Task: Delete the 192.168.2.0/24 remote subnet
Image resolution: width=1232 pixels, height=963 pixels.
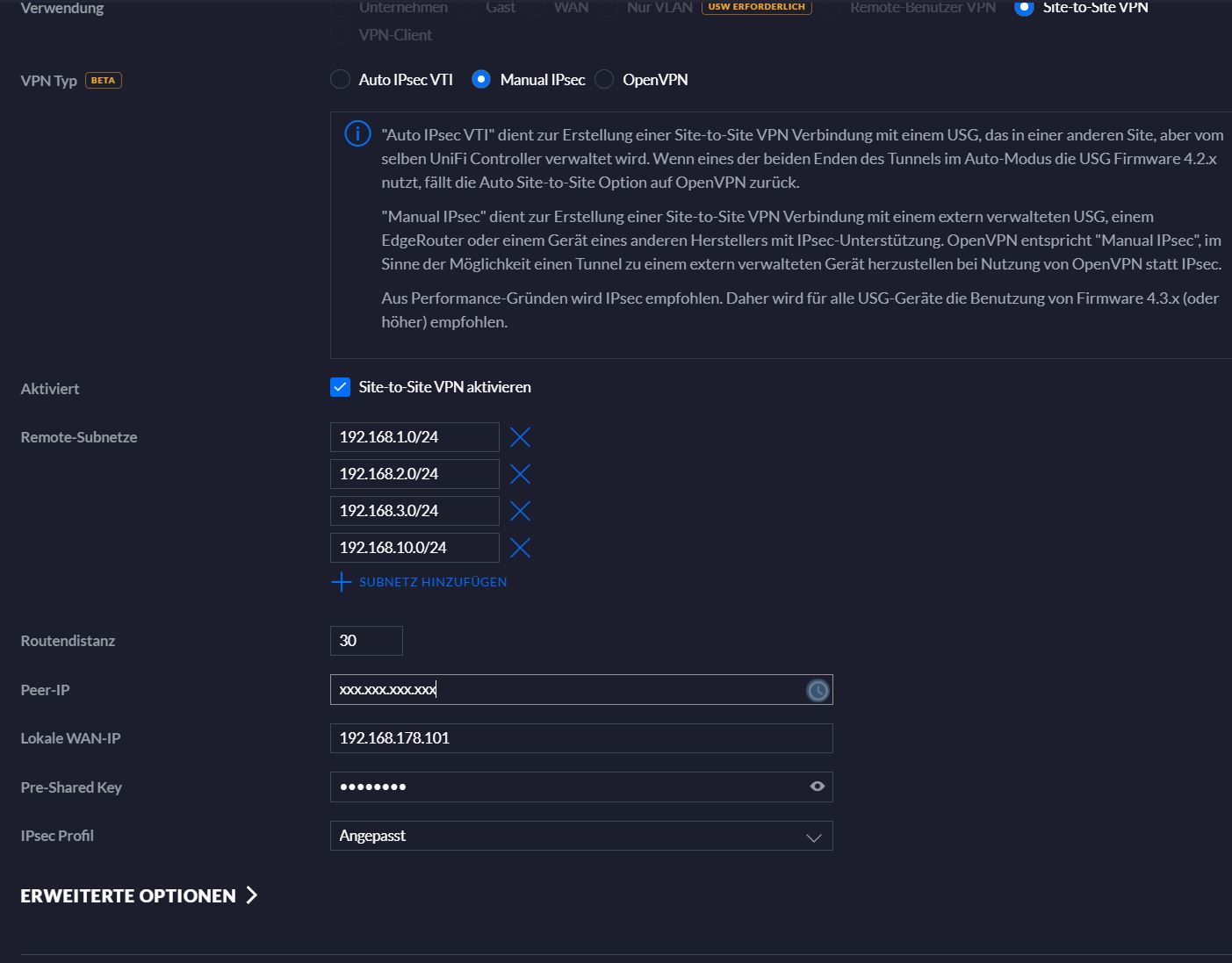Action: tap(520, 474)
